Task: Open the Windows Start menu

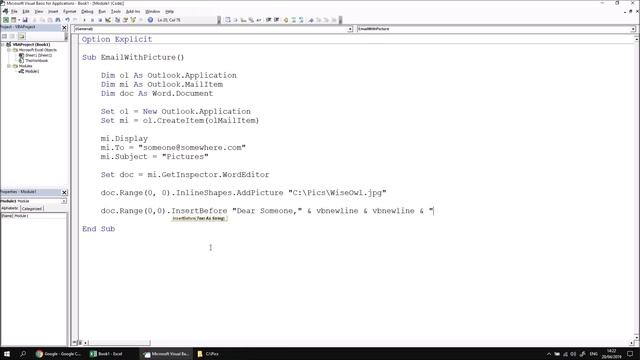Action: click(x=7, y=353)
